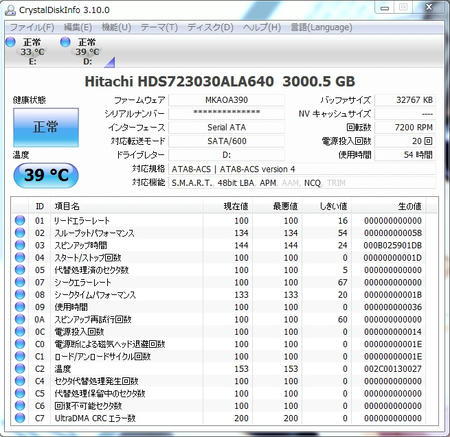
Task: Click the firmware field MKAOA390
Action: click(227, 100)
